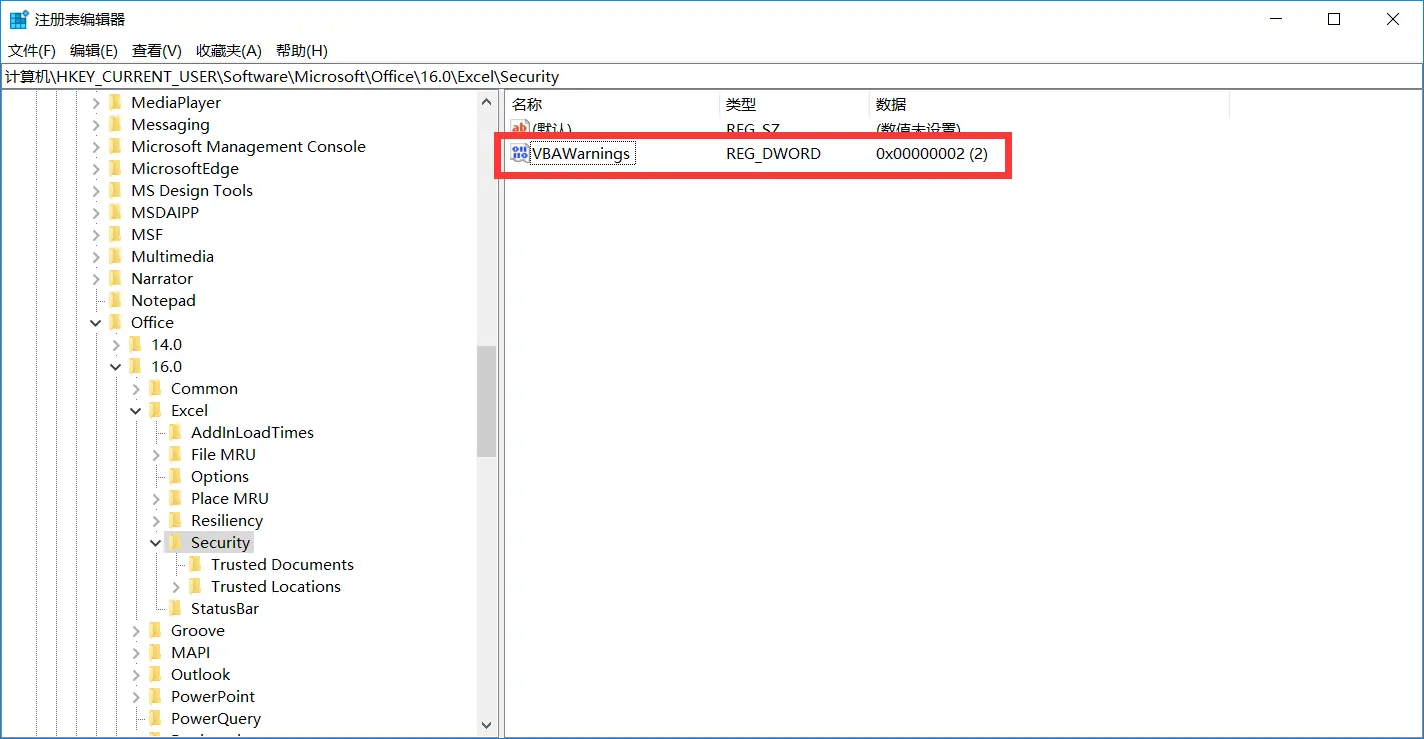Collapse the Excel key node

[x=136, y=410]
